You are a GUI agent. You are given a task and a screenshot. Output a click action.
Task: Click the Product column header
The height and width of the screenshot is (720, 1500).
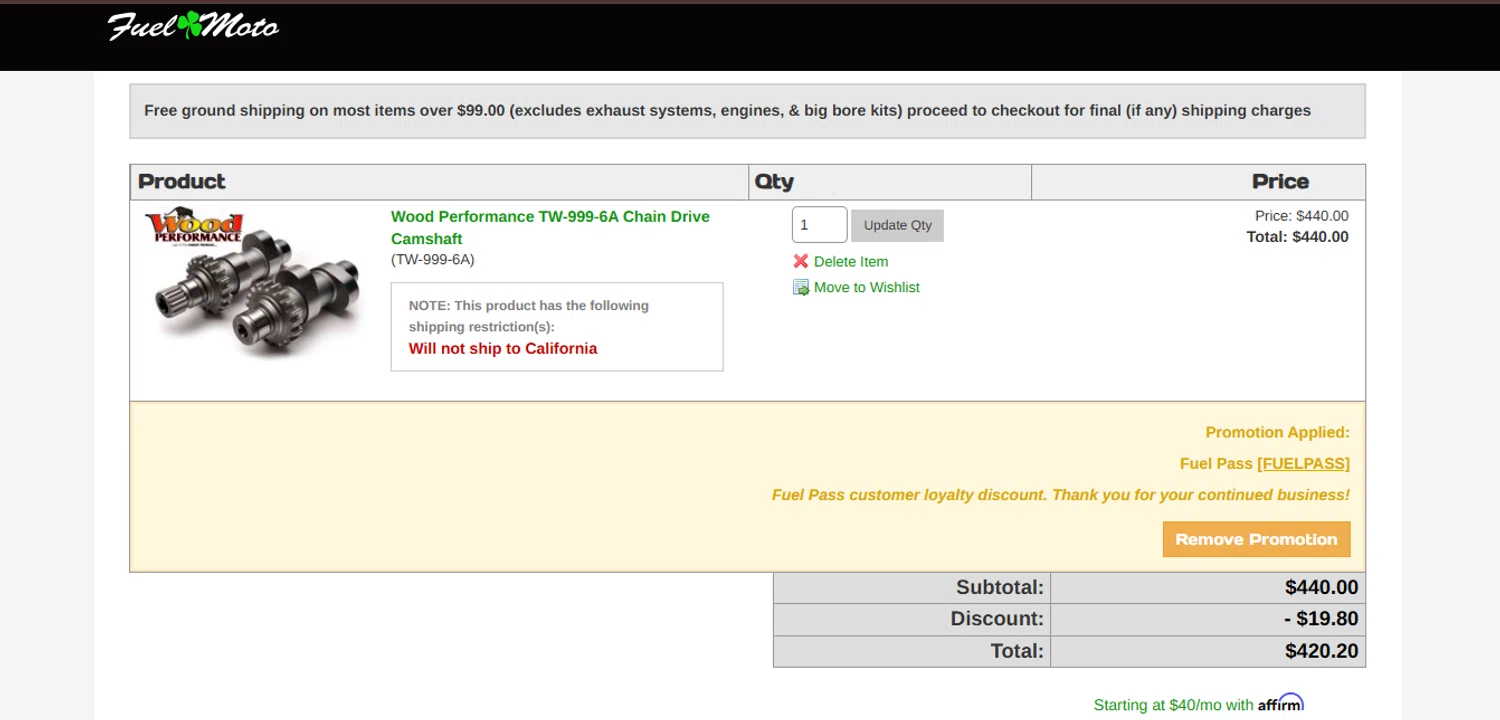[x=182, y=182]
